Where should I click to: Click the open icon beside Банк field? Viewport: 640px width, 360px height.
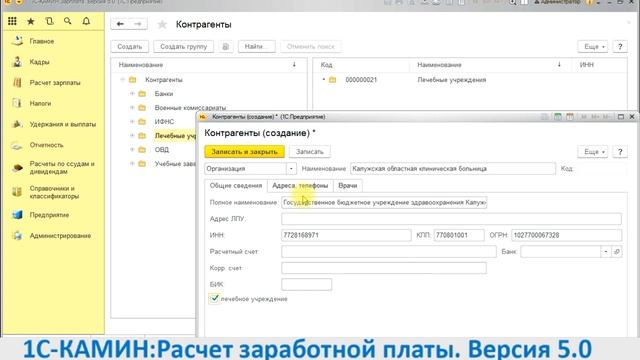(617, 252)
